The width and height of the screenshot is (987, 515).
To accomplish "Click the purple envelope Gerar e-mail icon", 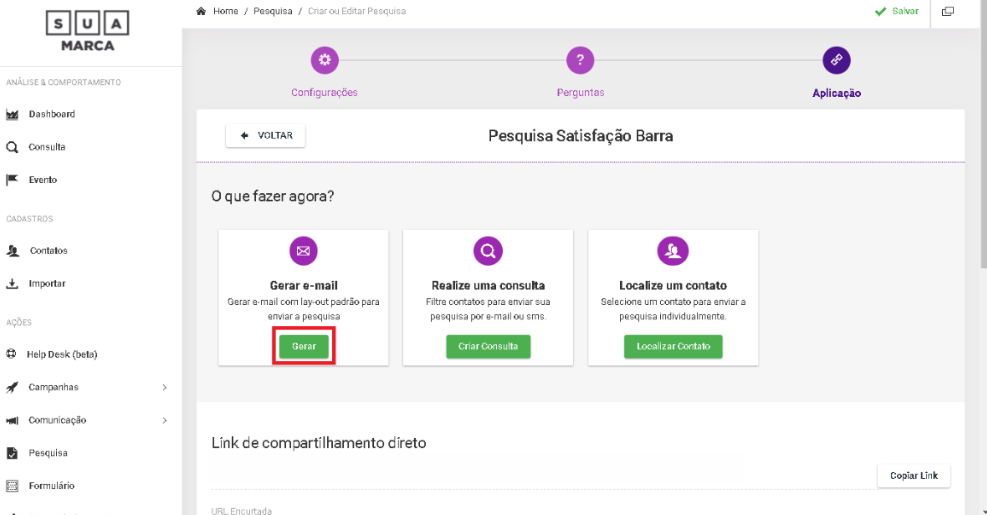I will click(303, 251).
